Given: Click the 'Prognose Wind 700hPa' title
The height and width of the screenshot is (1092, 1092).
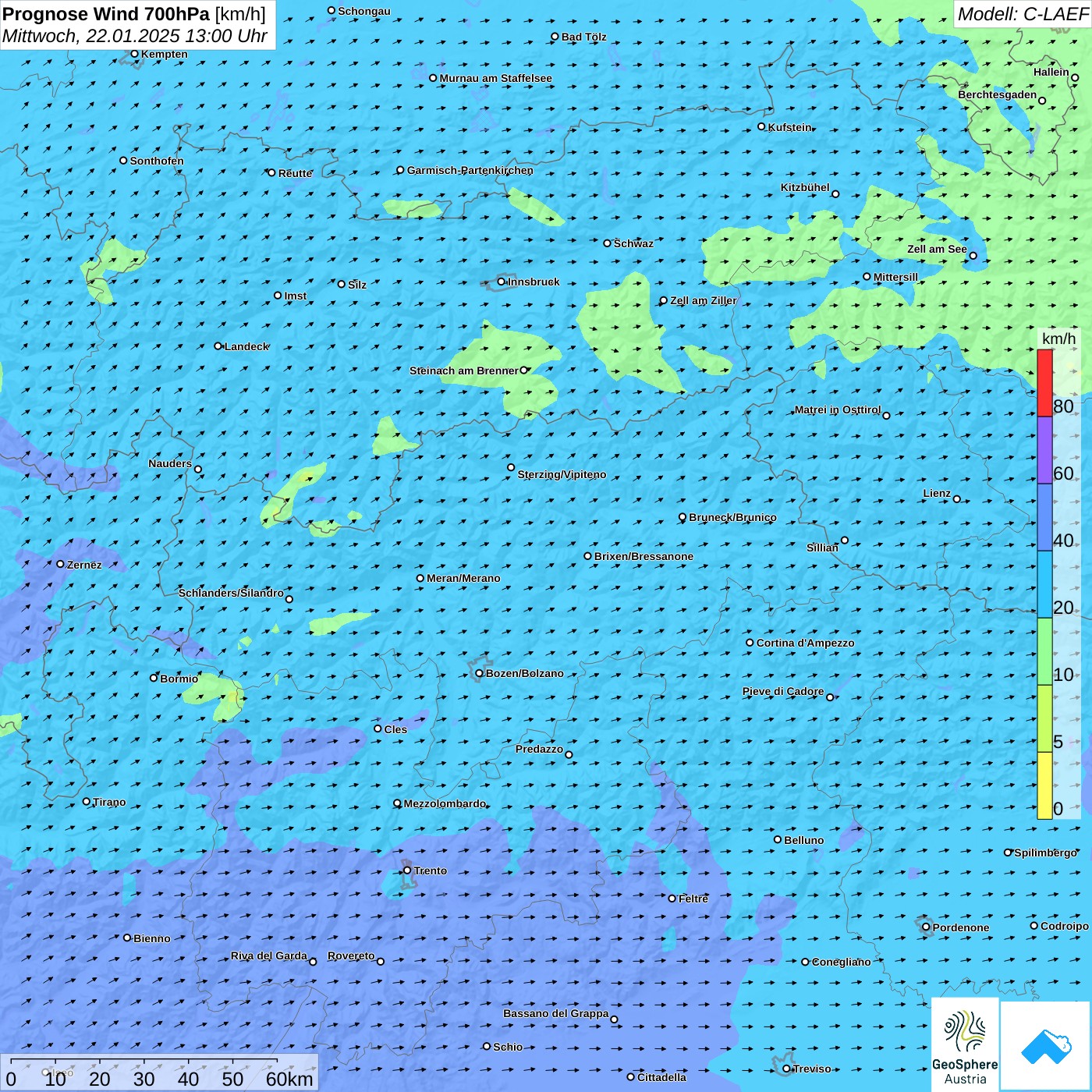Looking at the screenshot, I should click(x=106, y=14).
